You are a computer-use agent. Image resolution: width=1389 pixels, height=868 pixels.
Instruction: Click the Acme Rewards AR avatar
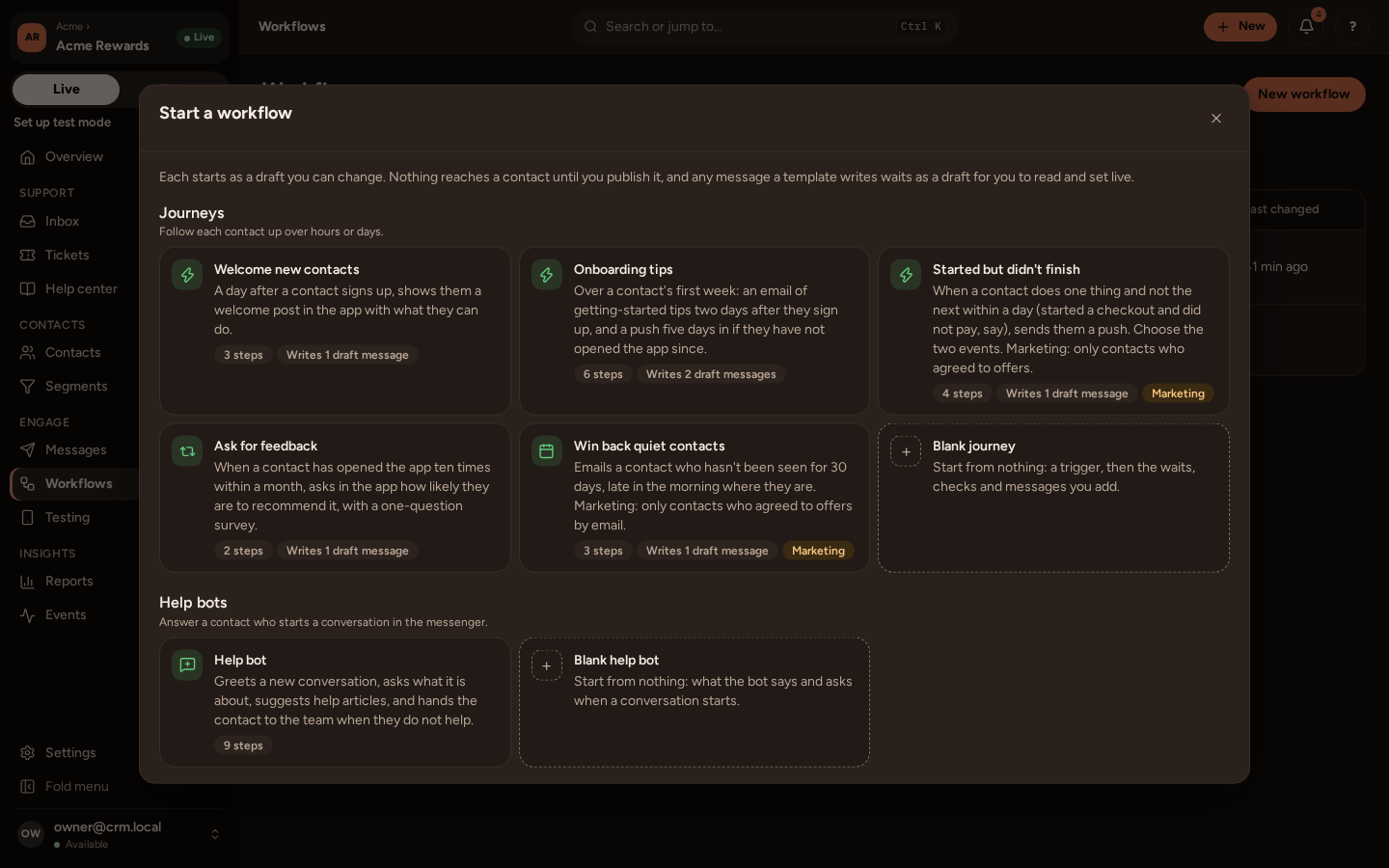32,38
